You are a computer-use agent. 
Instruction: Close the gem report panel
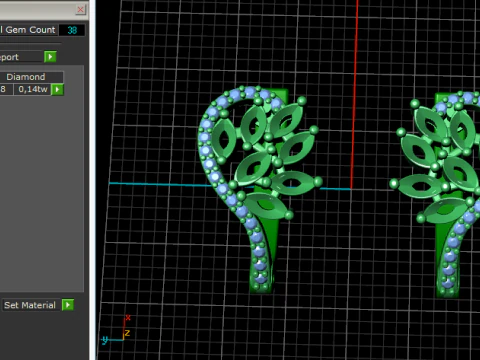[80, 9]
